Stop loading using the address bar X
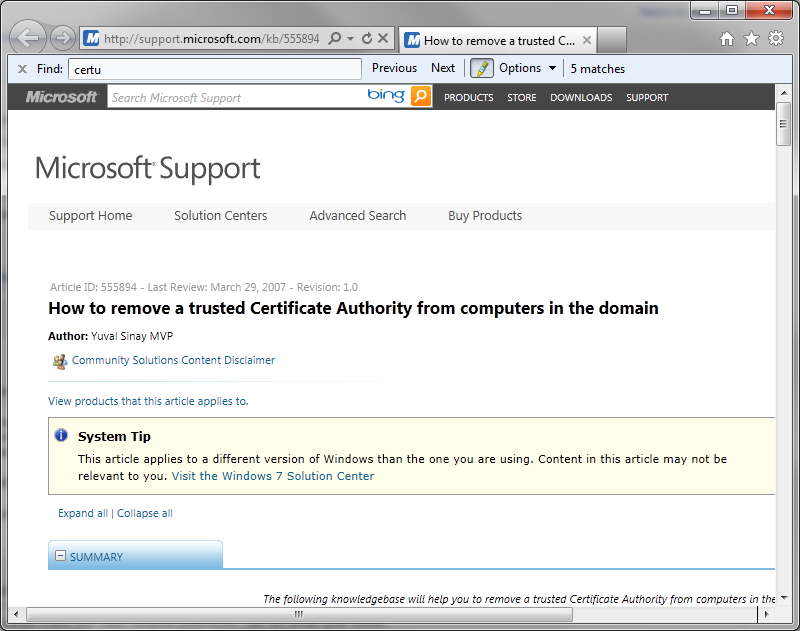 click(383, 38)
